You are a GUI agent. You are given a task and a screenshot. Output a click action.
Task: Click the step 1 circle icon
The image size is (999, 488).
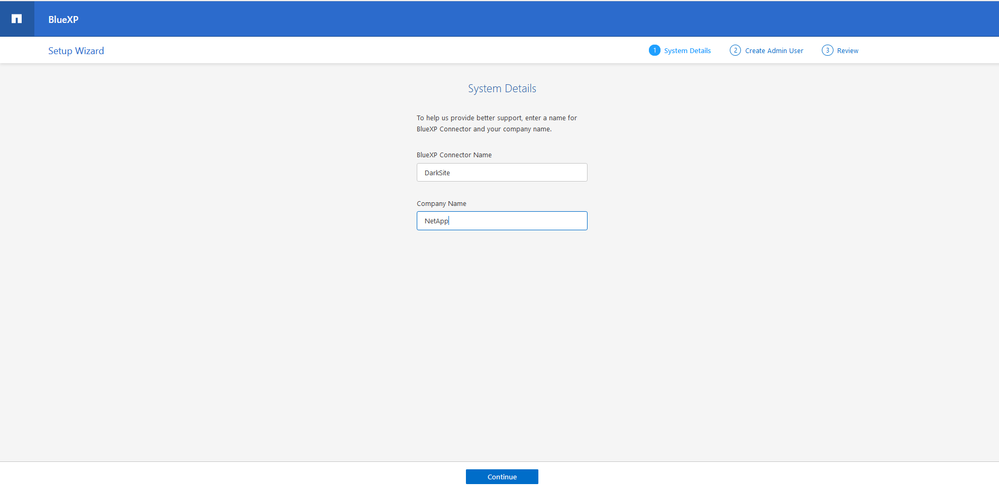click(x=654, y=50)
